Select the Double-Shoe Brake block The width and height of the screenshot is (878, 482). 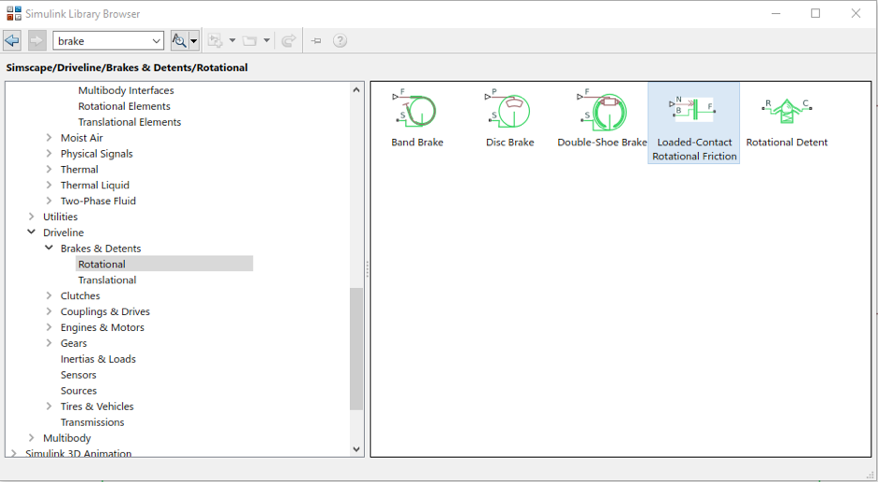[x=602, y=120]
